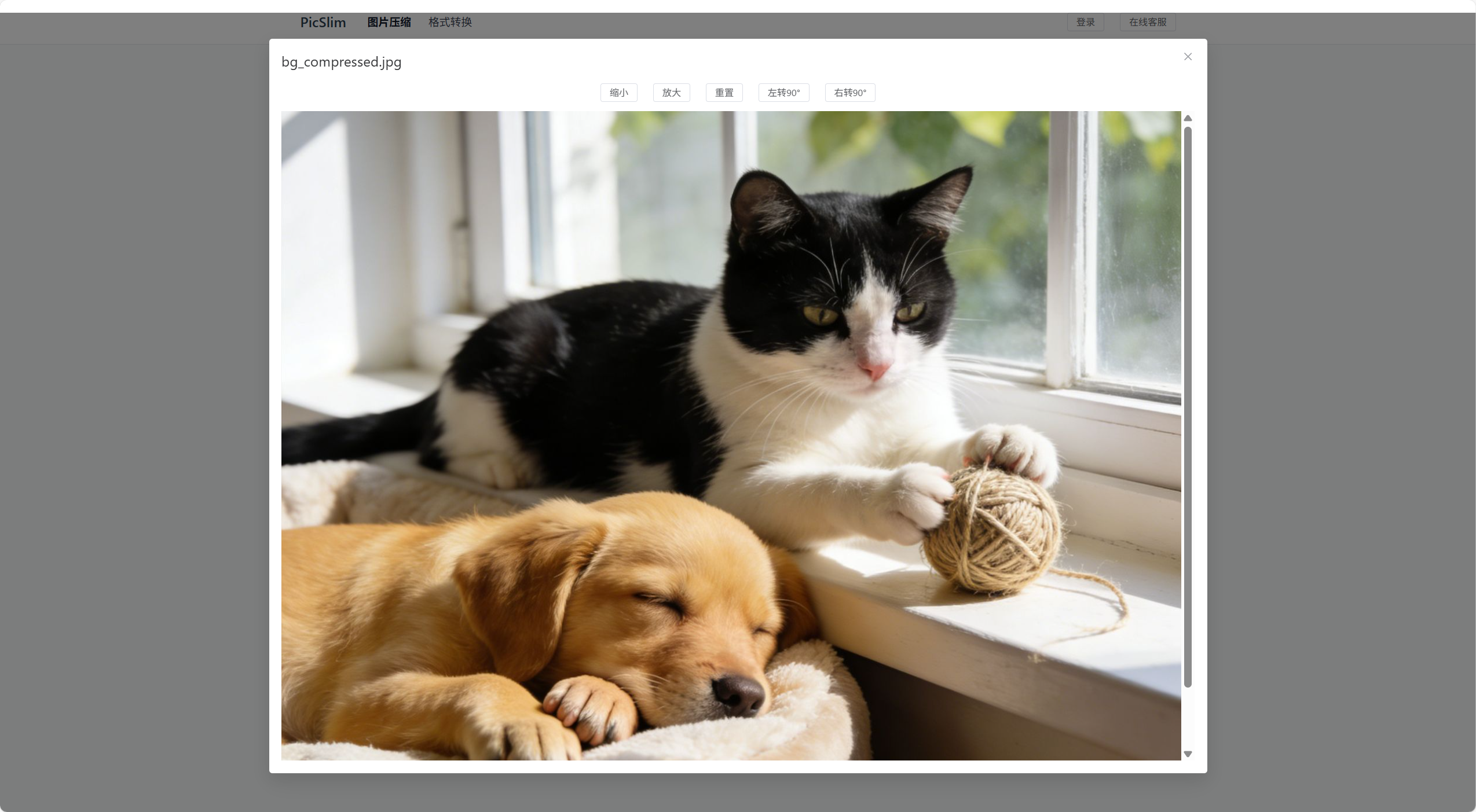The width and height of the screenshot is (1476, 812).
Task: Click the bg_compressed.jpg title text
Action: [x=341, y=62]
